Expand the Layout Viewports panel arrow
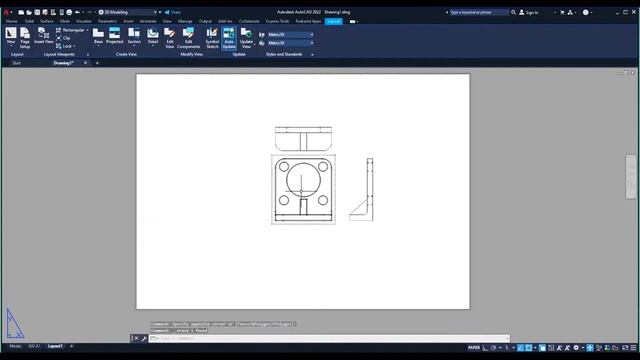 (x=88, y=54)
